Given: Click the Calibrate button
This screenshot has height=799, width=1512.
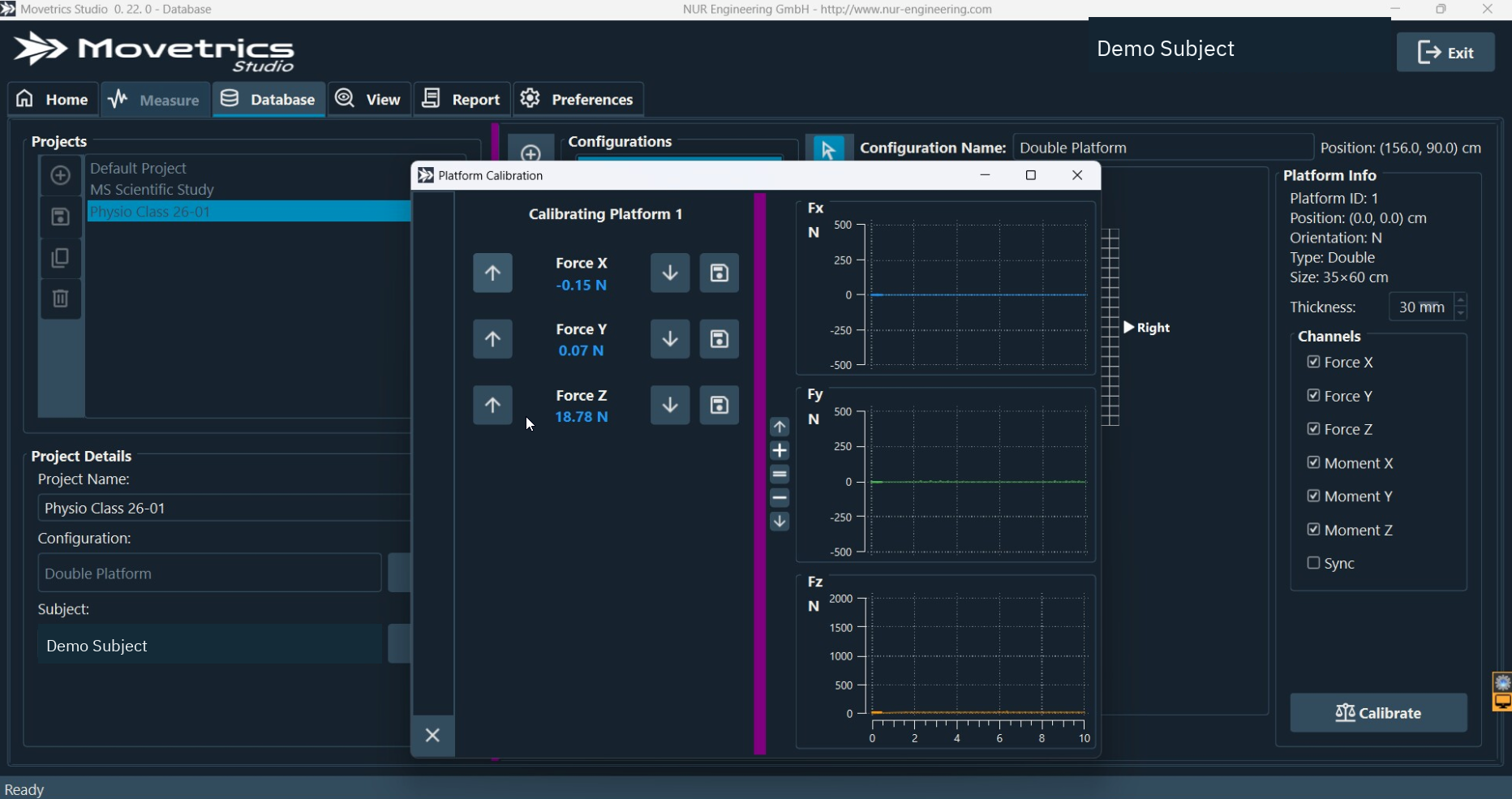Looking at the screenshot, I should pos(1378,713).
